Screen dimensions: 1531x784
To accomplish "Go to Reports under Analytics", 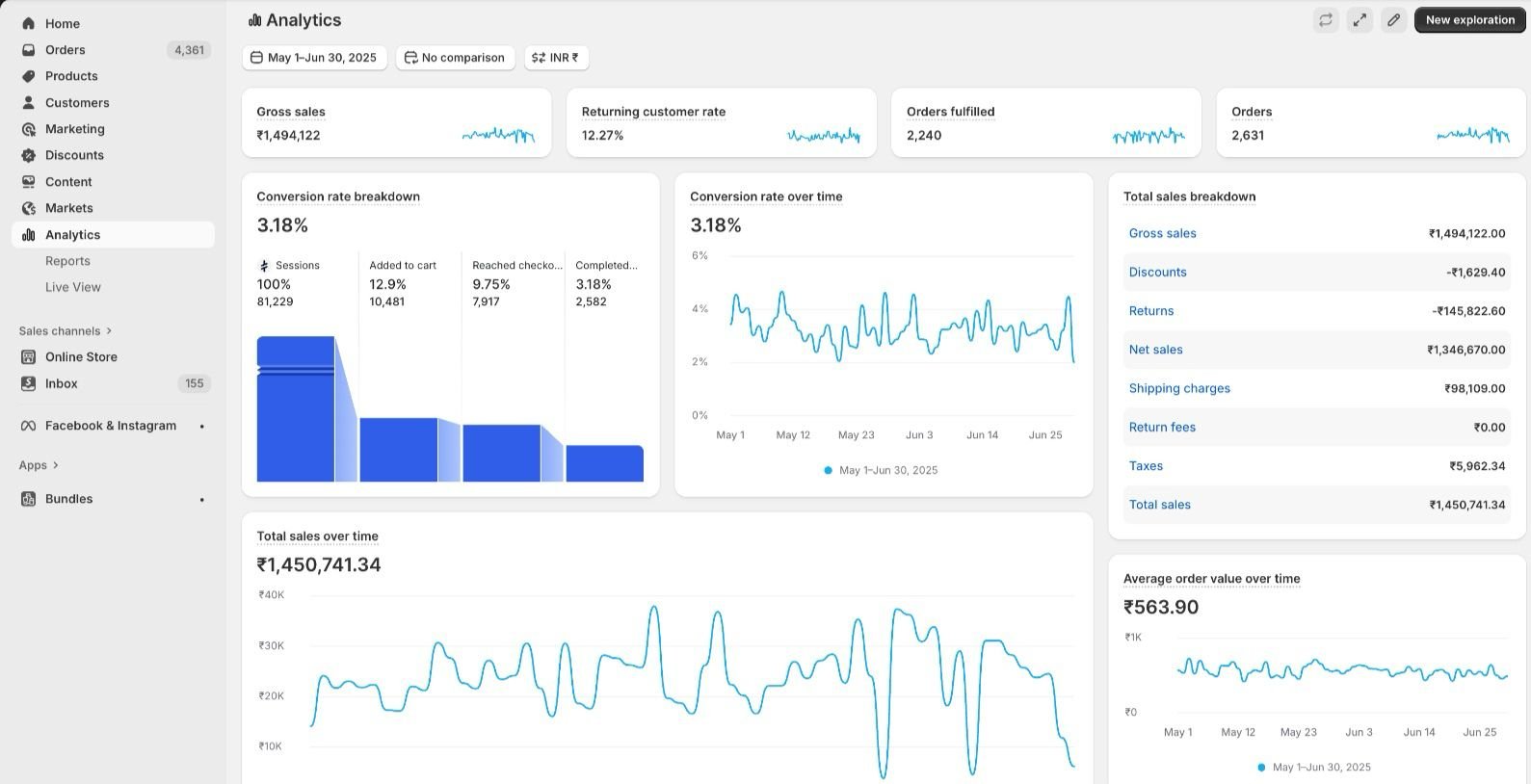I will pyautogui.click(x=67, y=261).
